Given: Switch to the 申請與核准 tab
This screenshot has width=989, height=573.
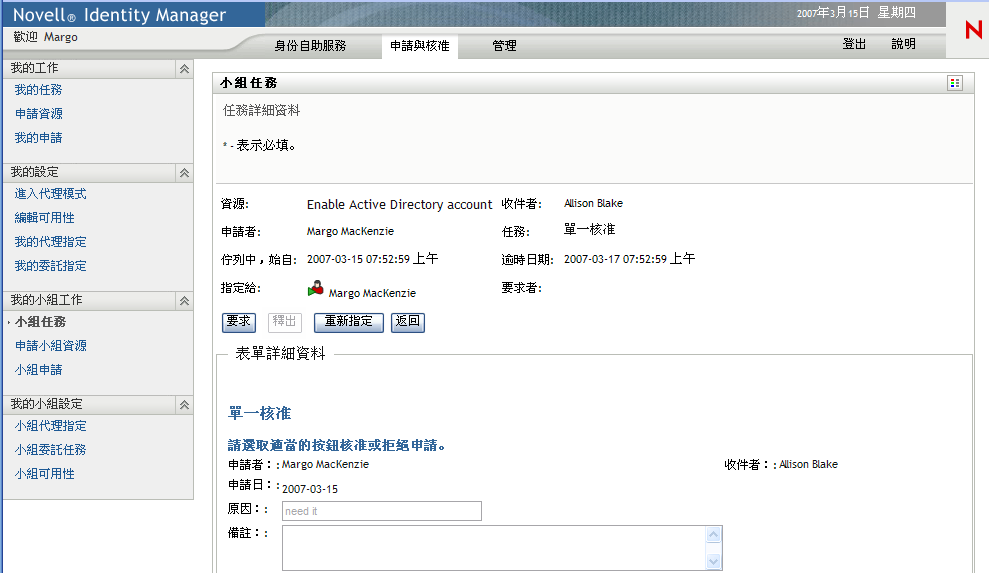Looking at the screenshot, I should point(419,45).
